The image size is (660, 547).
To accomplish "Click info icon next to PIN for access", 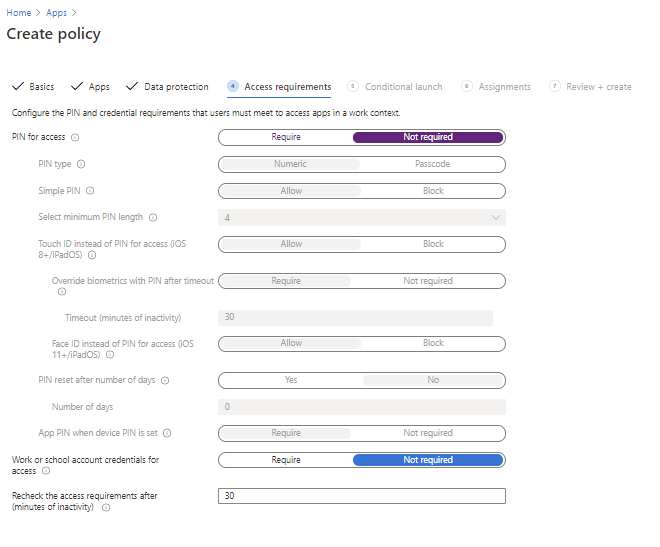I will (76, 137).
